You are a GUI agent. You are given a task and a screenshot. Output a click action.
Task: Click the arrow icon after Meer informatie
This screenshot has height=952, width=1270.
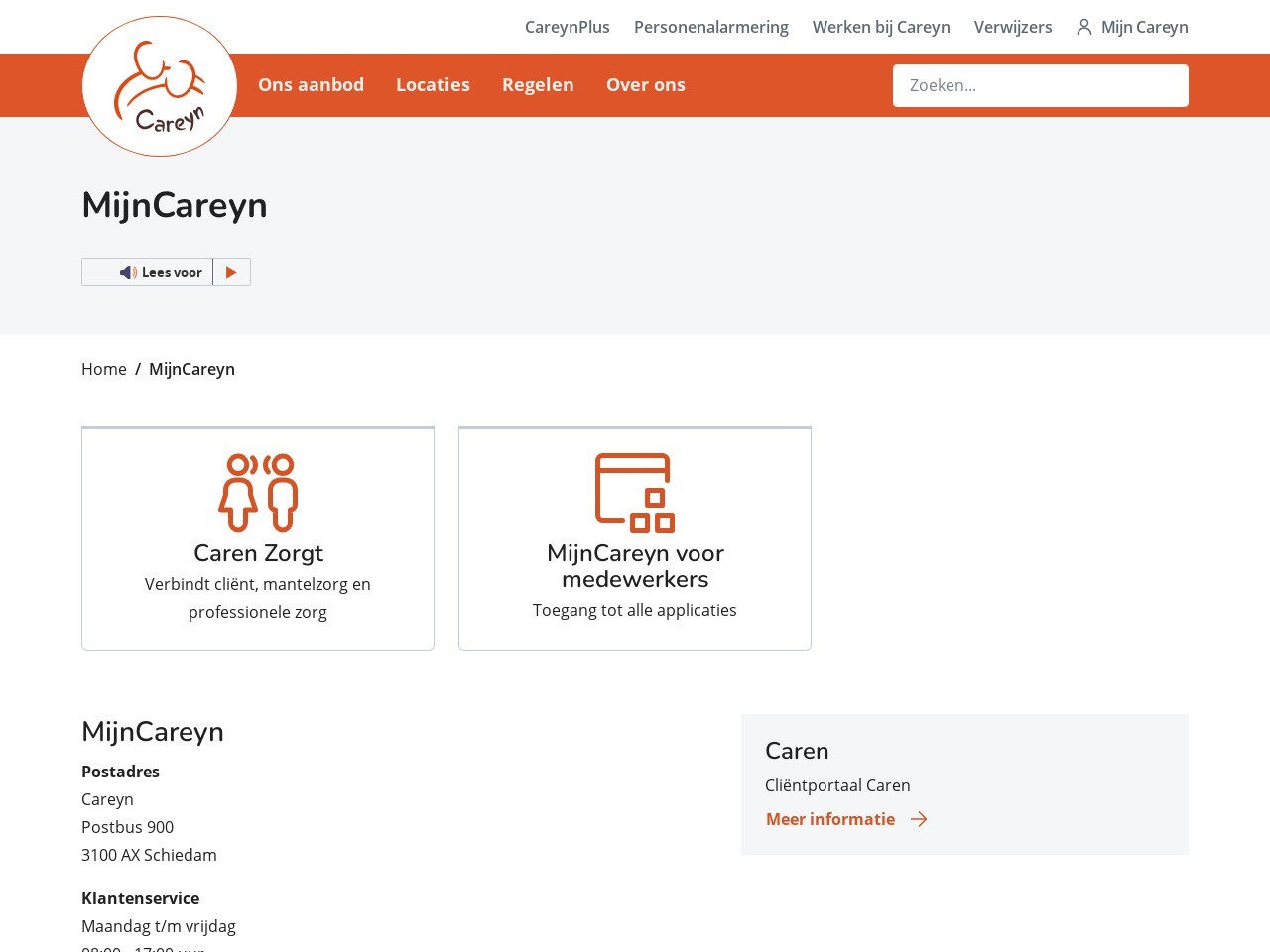tap(919, 819)
